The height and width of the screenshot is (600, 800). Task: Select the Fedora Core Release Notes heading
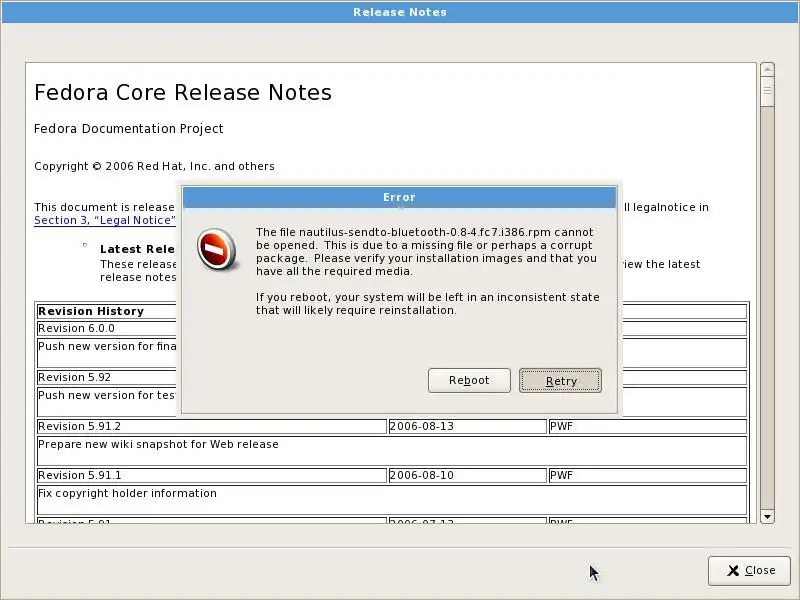[x=183, y=92]
